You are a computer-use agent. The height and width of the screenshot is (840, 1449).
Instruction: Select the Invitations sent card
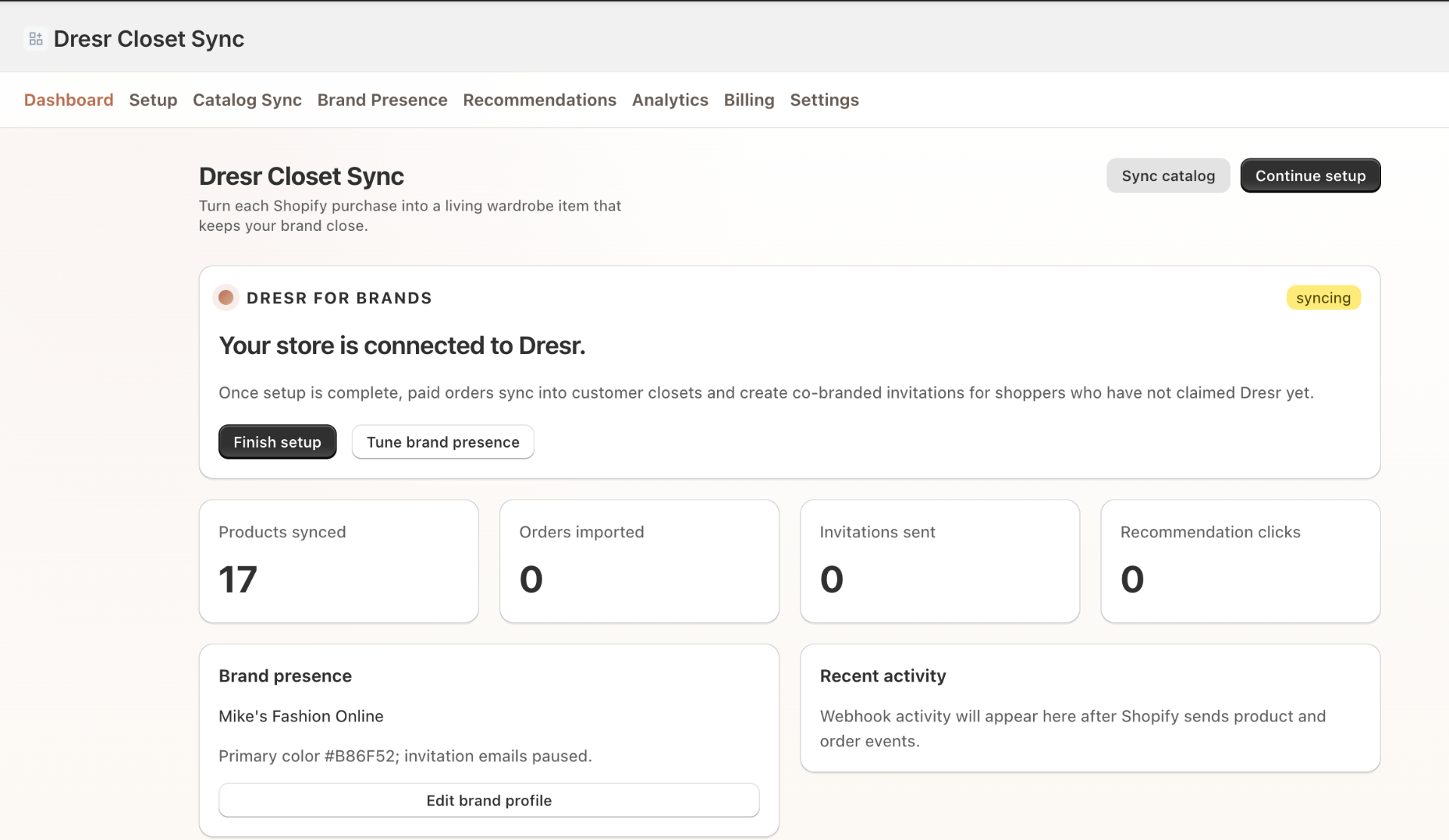[x=940, y=562]
